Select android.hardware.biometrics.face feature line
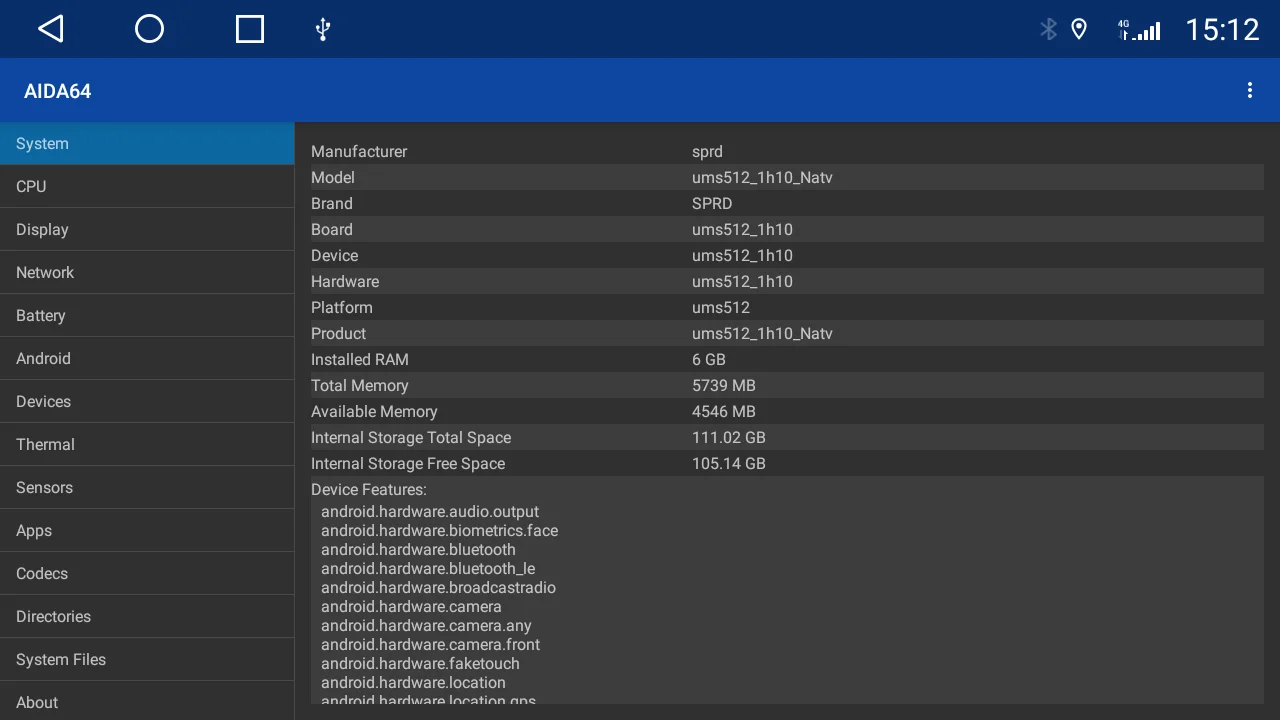Screen dimensions: 1280x720 coord(440,531)
